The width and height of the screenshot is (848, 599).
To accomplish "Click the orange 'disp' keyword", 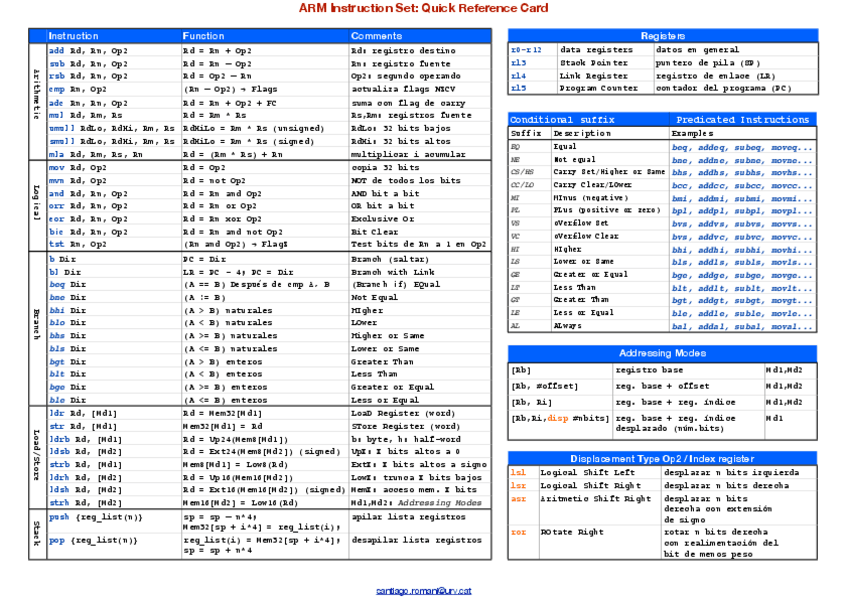I will (558, 418).
